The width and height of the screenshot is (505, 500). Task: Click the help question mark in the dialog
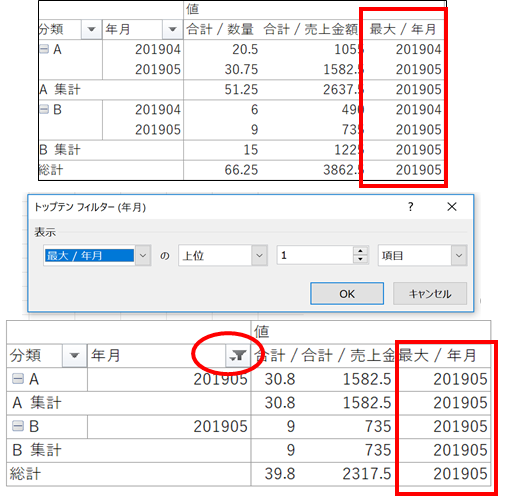411,207
